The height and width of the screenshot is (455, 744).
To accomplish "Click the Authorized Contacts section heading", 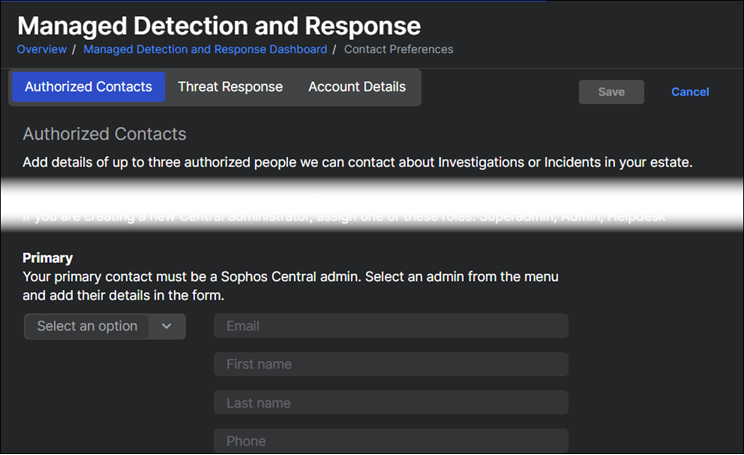I will click(104, 134).
